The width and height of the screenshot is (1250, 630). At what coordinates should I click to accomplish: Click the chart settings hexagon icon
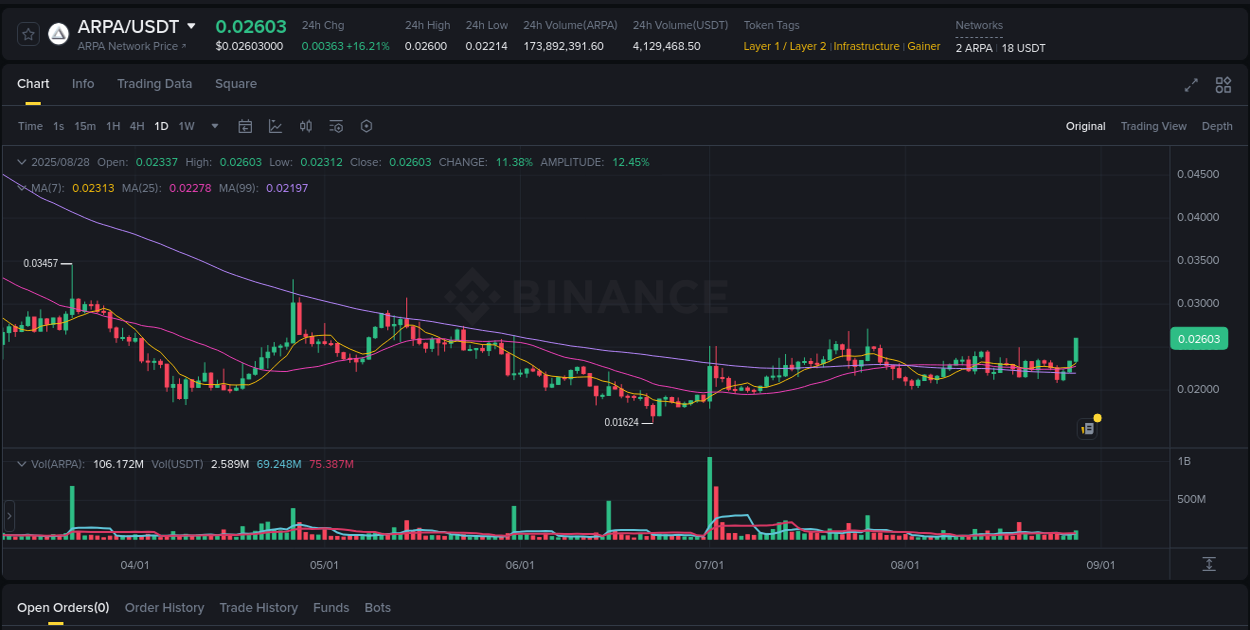(366, 126)
